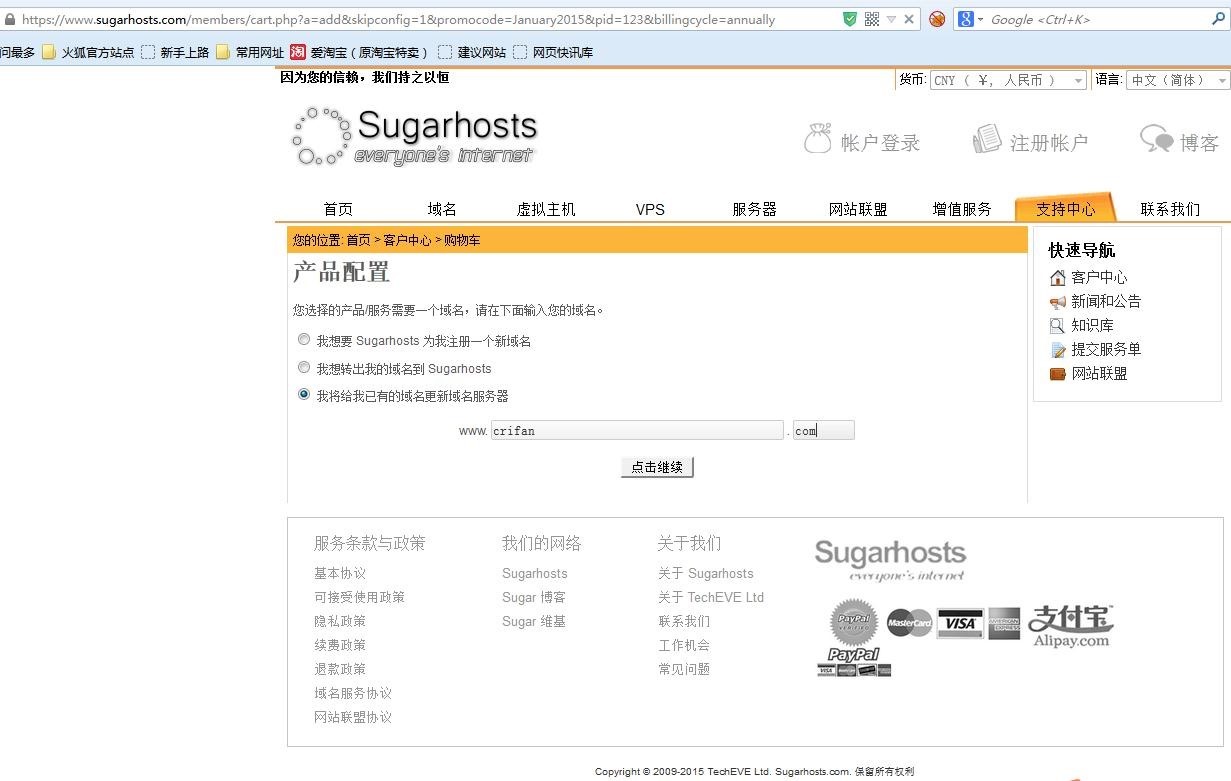1231x781 pixels.
Task: Open the 联系我们 navigation tab
Action: tap(1170, 209)
